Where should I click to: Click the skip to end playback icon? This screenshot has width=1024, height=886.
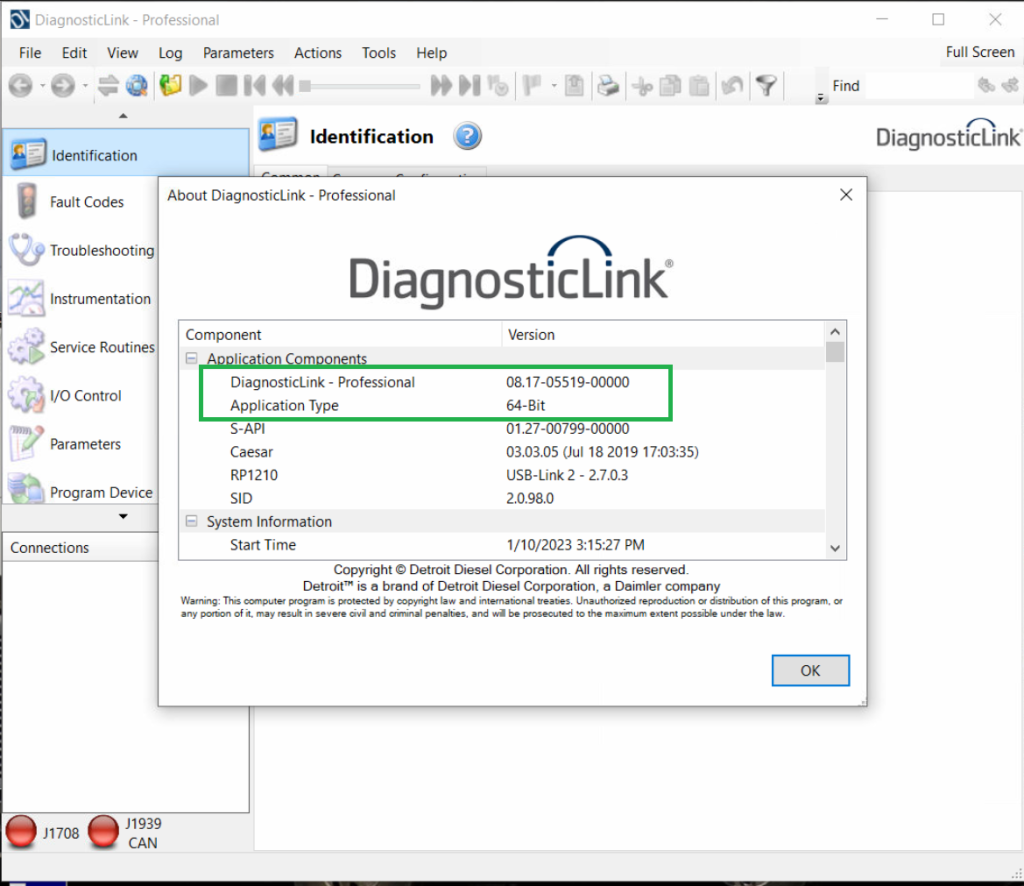coord(470,86)
